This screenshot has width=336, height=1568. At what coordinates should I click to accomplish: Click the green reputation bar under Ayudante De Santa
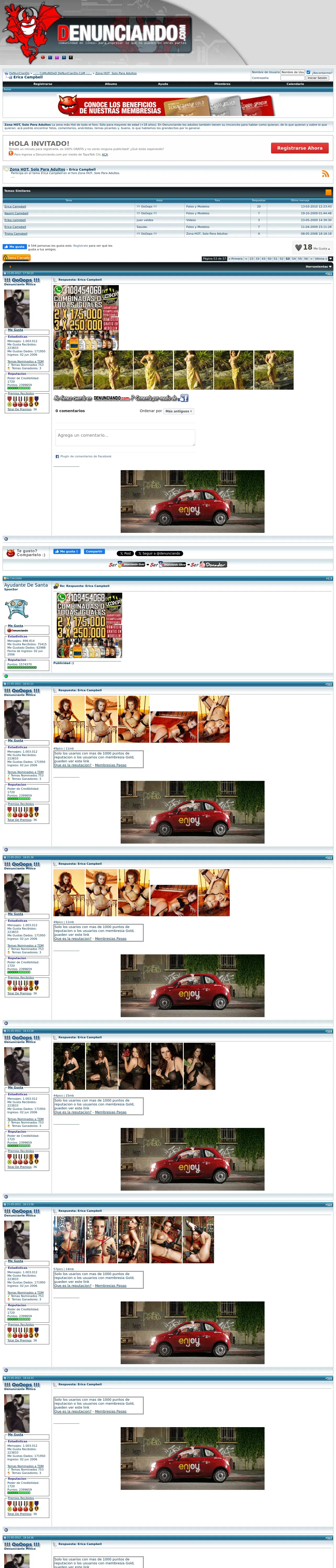pos(22,667)
